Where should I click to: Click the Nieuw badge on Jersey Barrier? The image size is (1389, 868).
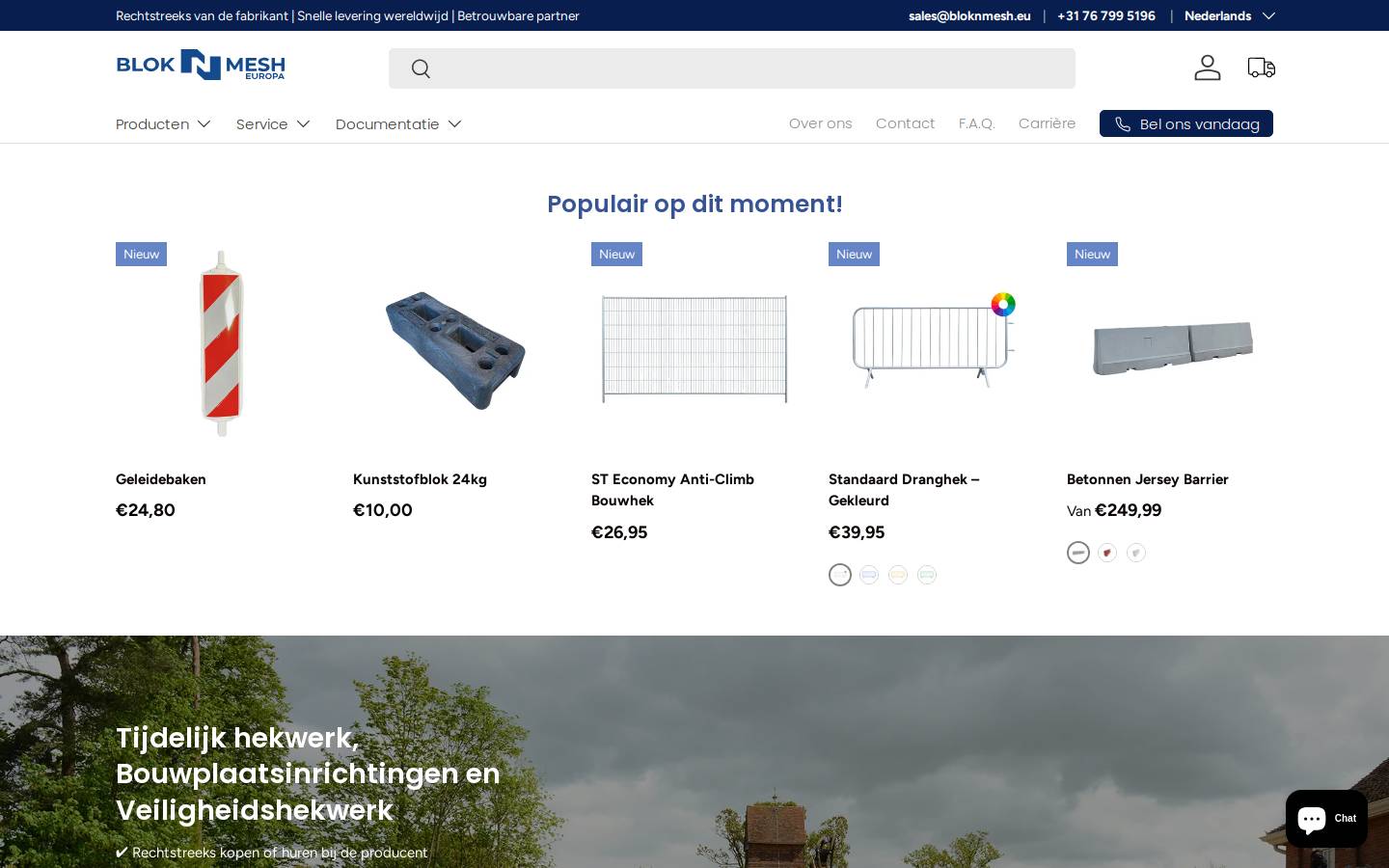1092,254
